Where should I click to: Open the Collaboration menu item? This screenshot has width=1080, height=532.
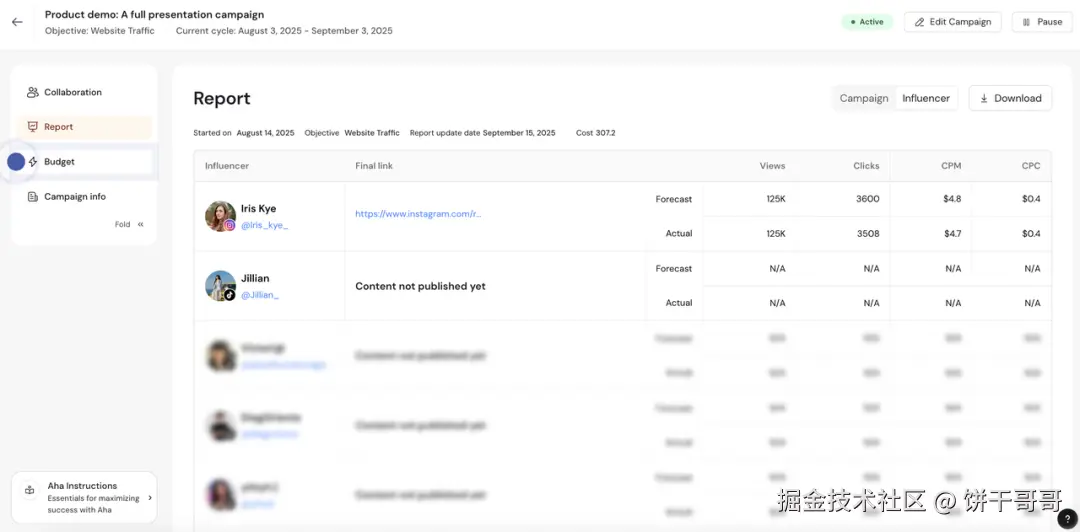(x=73, y=92)
